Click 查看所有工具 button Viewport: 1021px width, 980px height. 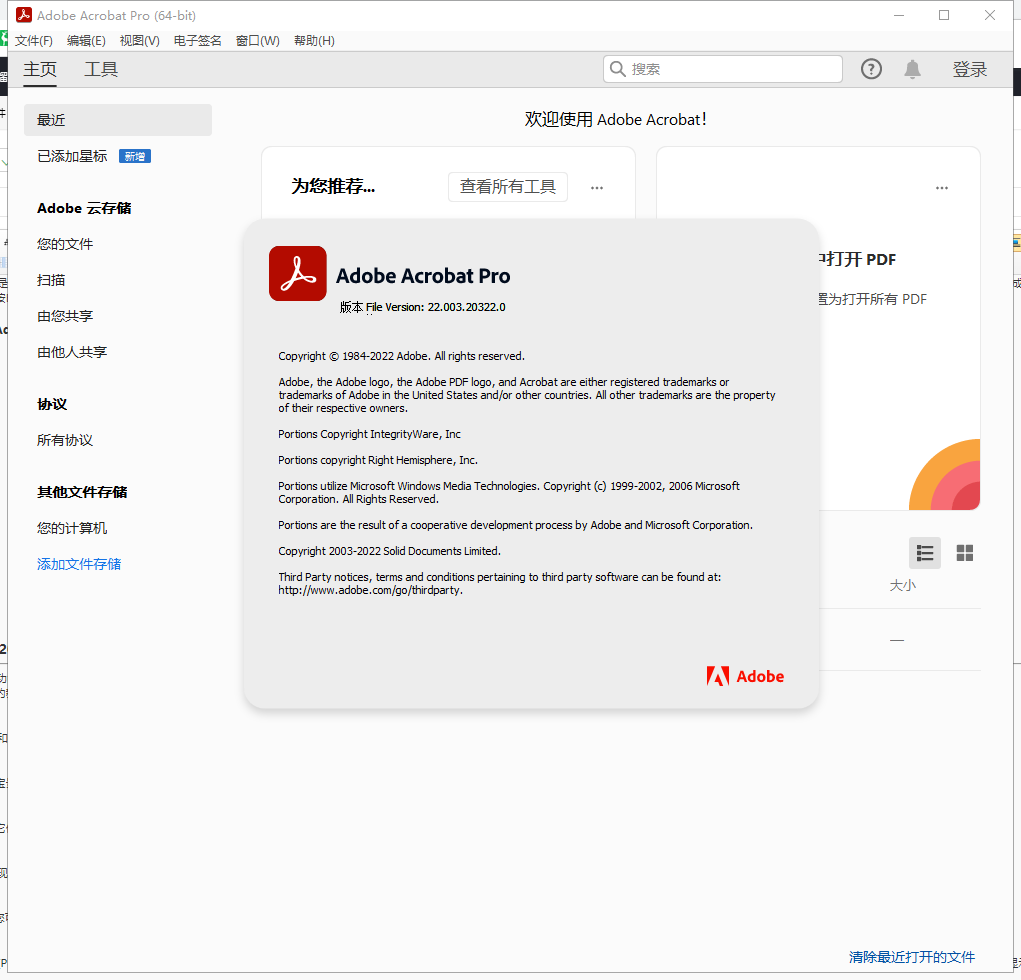click(x=507, y=187)
